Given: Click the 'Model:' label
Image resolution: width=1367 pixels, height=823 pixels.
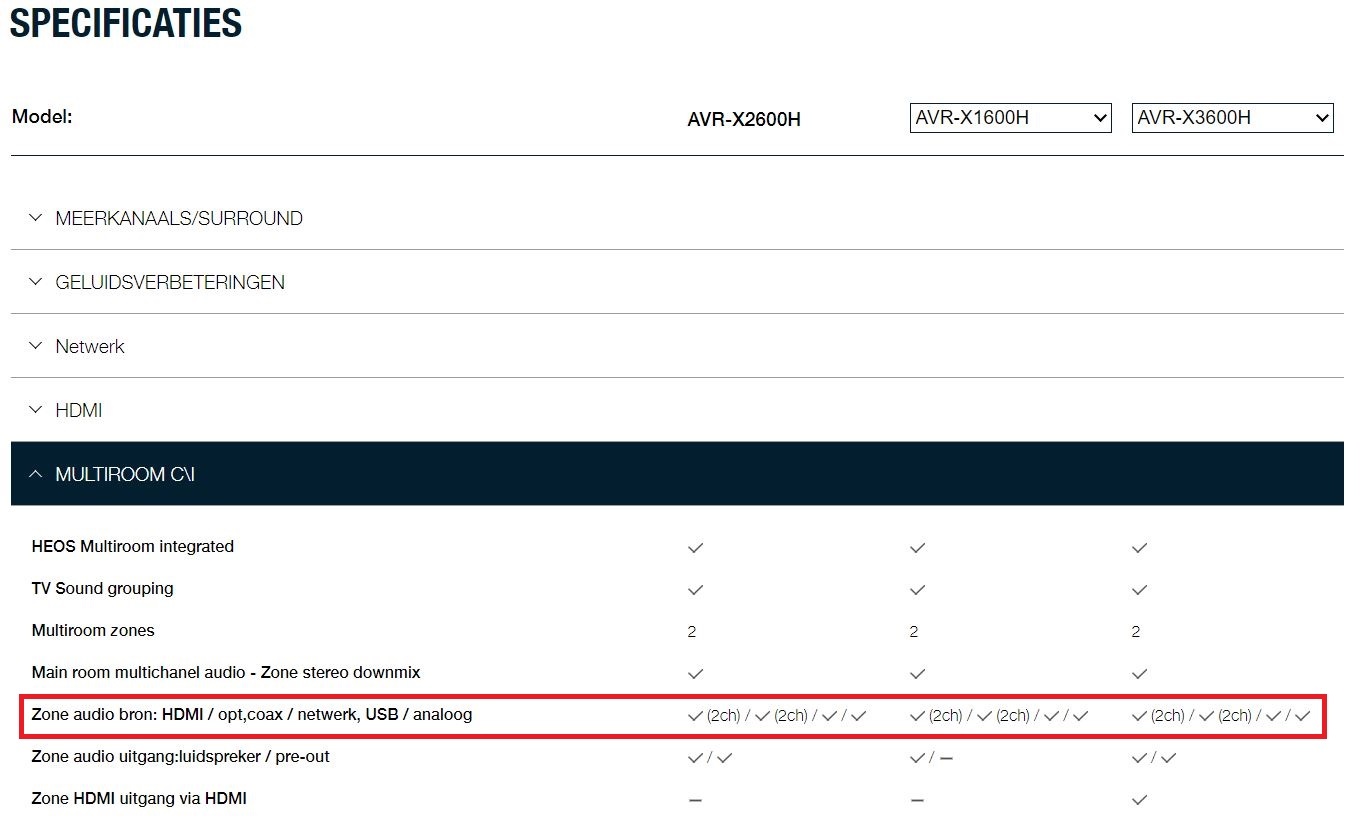Looking at the screenshot, I should [42, 117].
